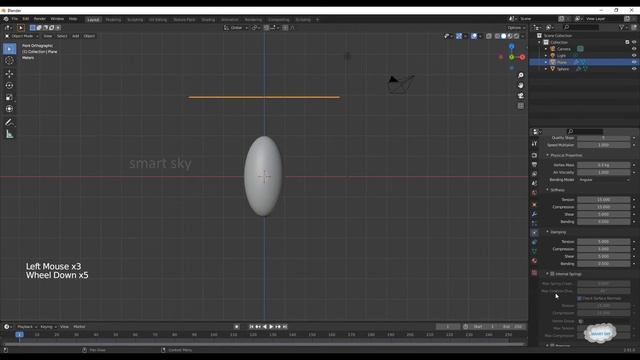
Task: Open the Object Mode dropdown
Action: pos(21,36)
